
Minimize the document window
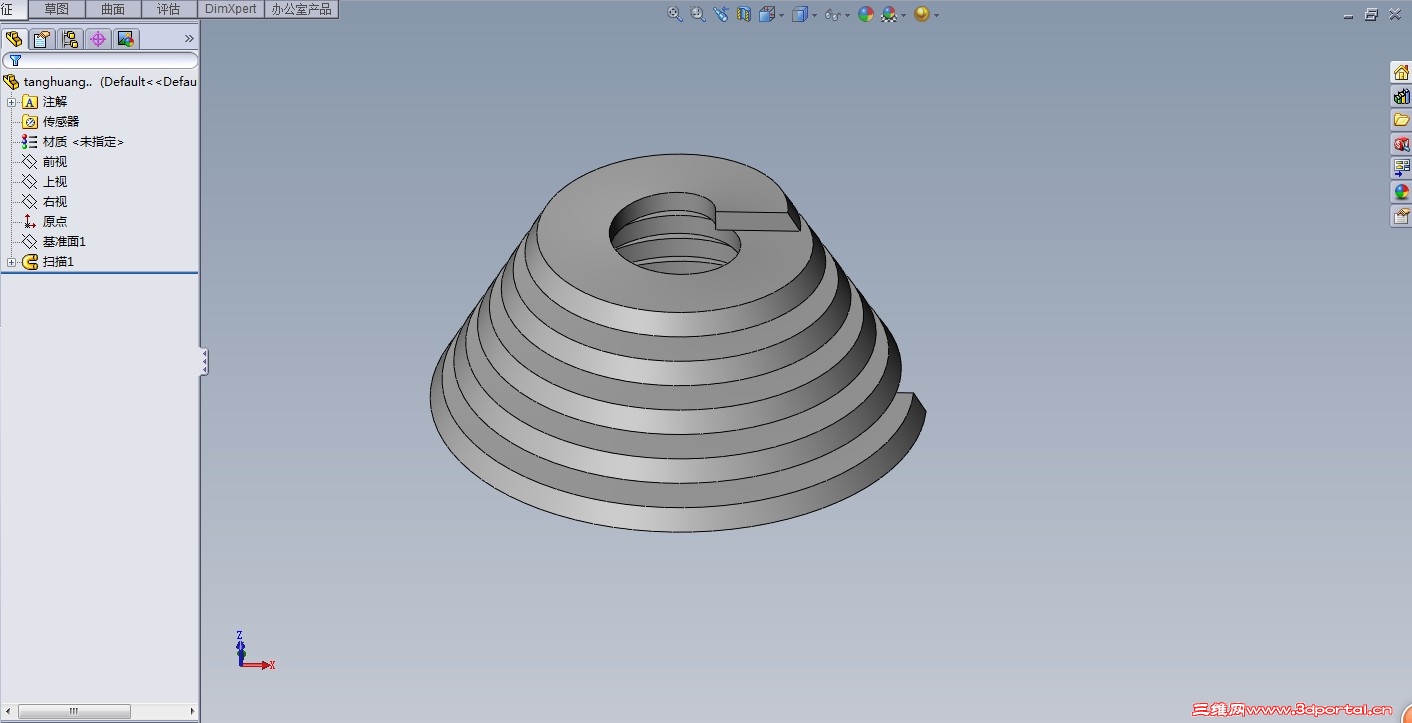pyautogui.click(x=1350, y=15)
